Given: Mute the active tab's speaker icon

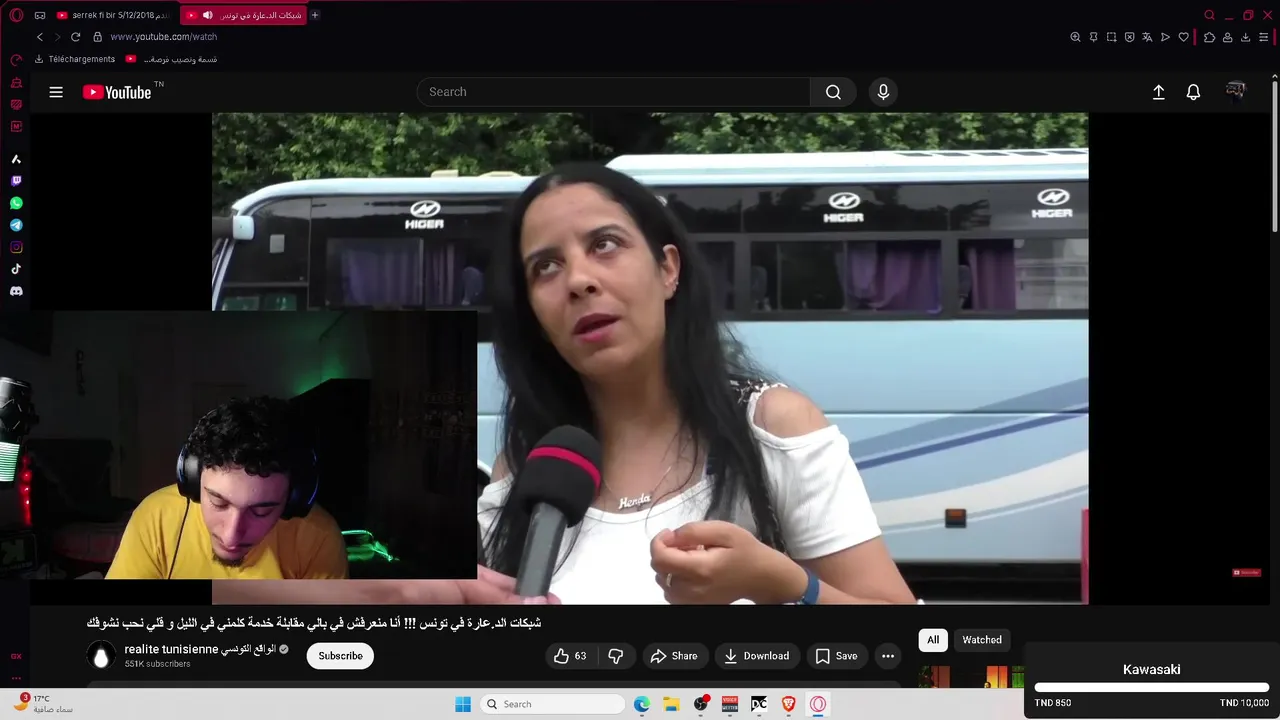Looking at the screenshot, I should coord(207,15).
